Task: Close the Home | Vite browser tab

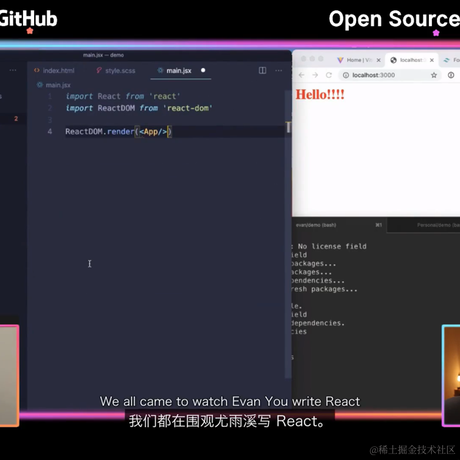Action: point(379,60)
